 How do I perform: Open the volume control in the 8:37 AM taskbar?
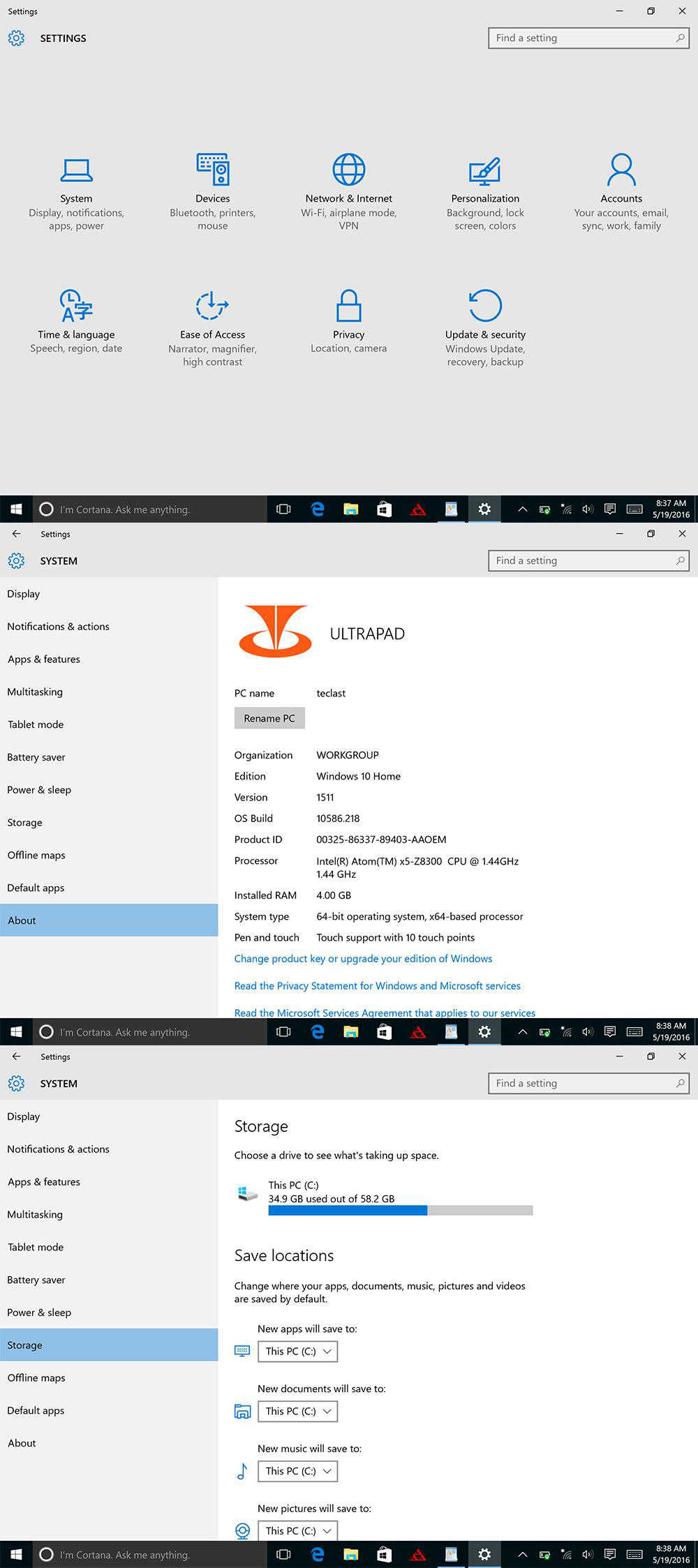(x=588, y=509)
